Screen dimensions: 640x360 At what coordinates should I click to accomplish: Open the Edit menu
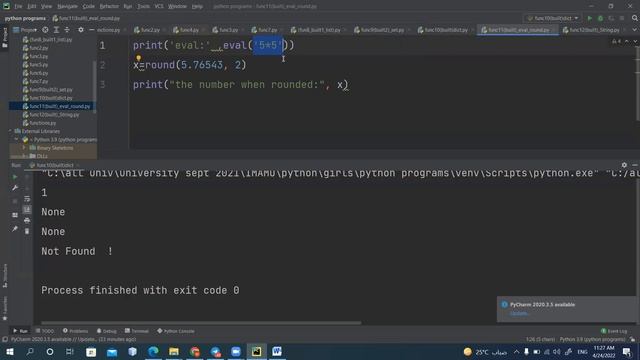[32, 6]
